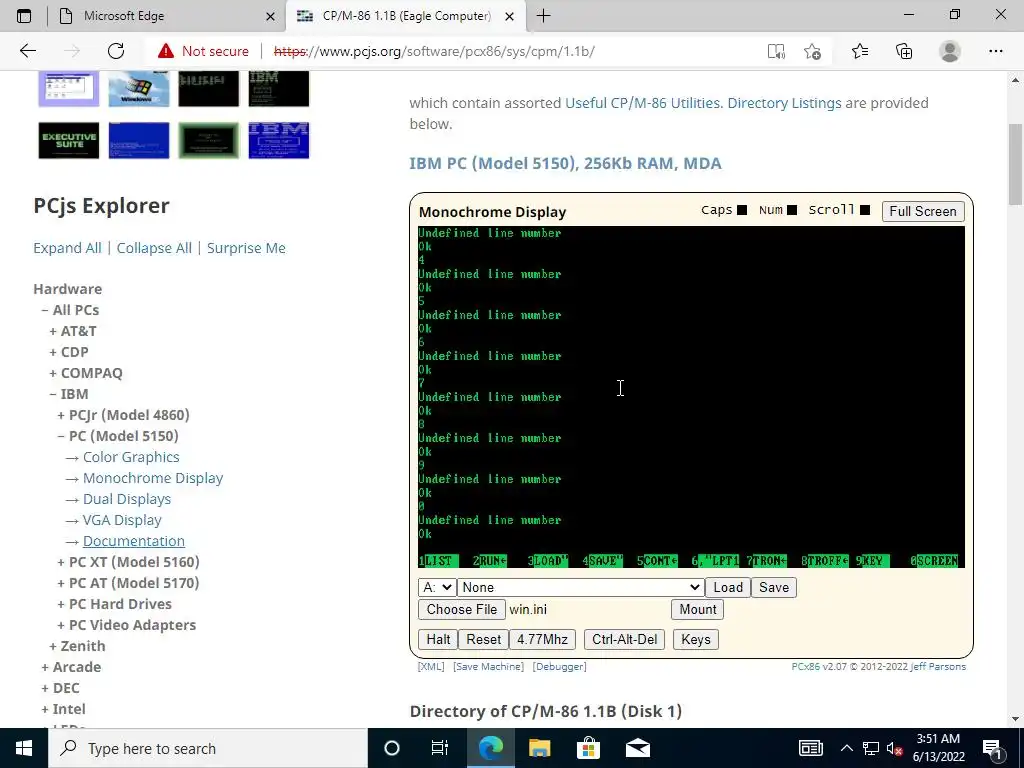This screenshot has height=768, width=1024.
Task: Expand the COMPAQ tree node
Action: pos(53,373)
